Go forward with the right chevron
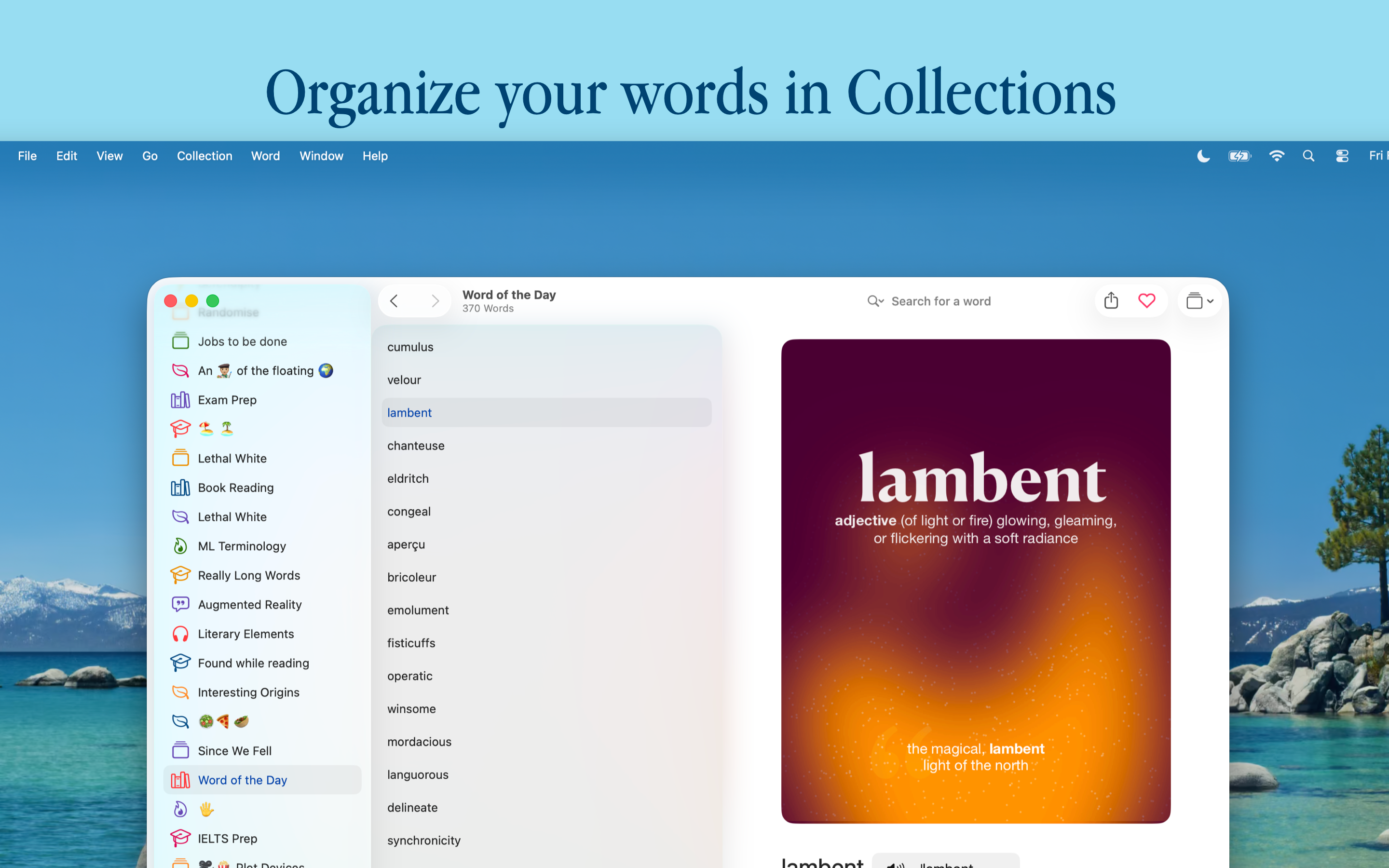 pos(435,301)
